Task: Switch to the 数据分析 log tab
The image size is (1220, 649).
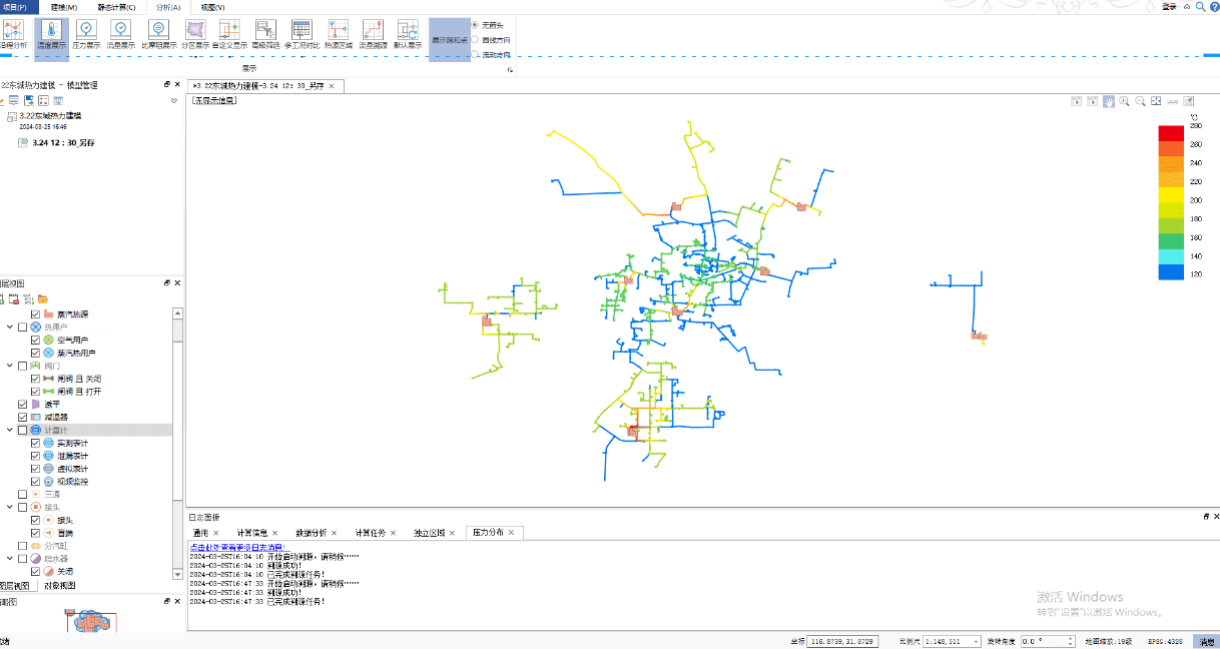Action: (x=311, y=533)
